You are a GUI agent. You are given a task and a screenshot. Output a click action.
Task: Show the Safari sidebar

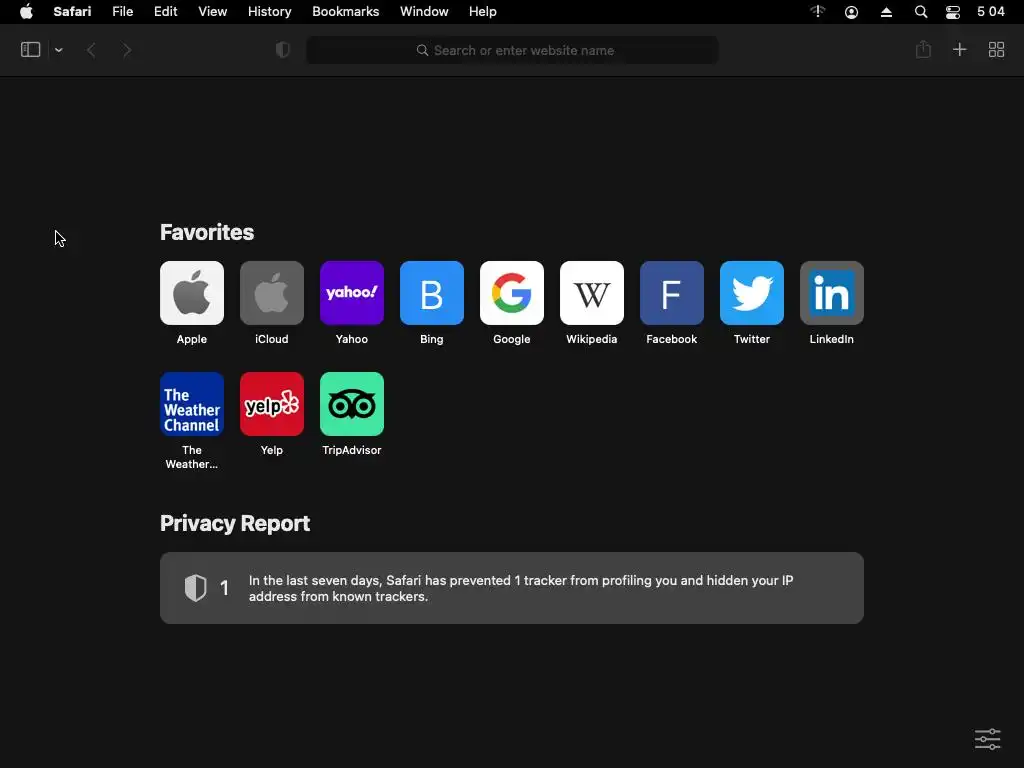click(x=31, y=50)
